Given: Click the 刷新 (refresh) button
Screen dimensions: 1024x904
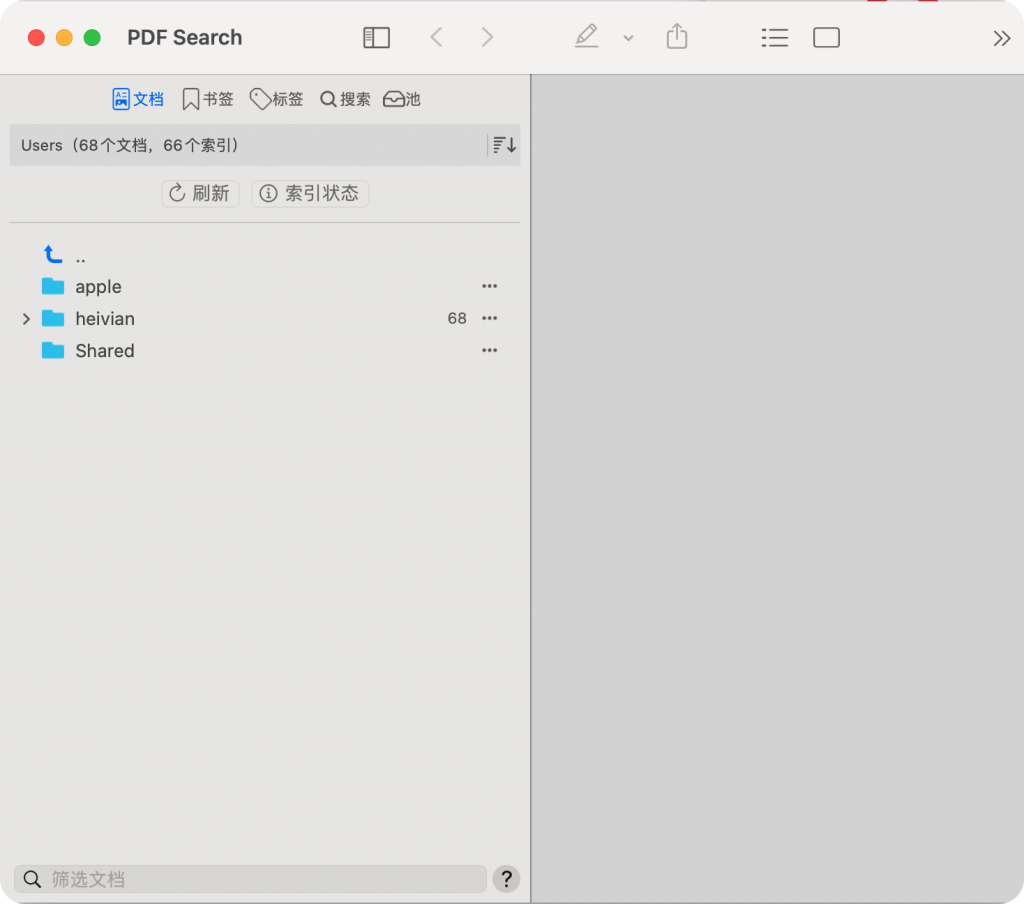Looking at the screenshot, I should (x=200, y=193).
